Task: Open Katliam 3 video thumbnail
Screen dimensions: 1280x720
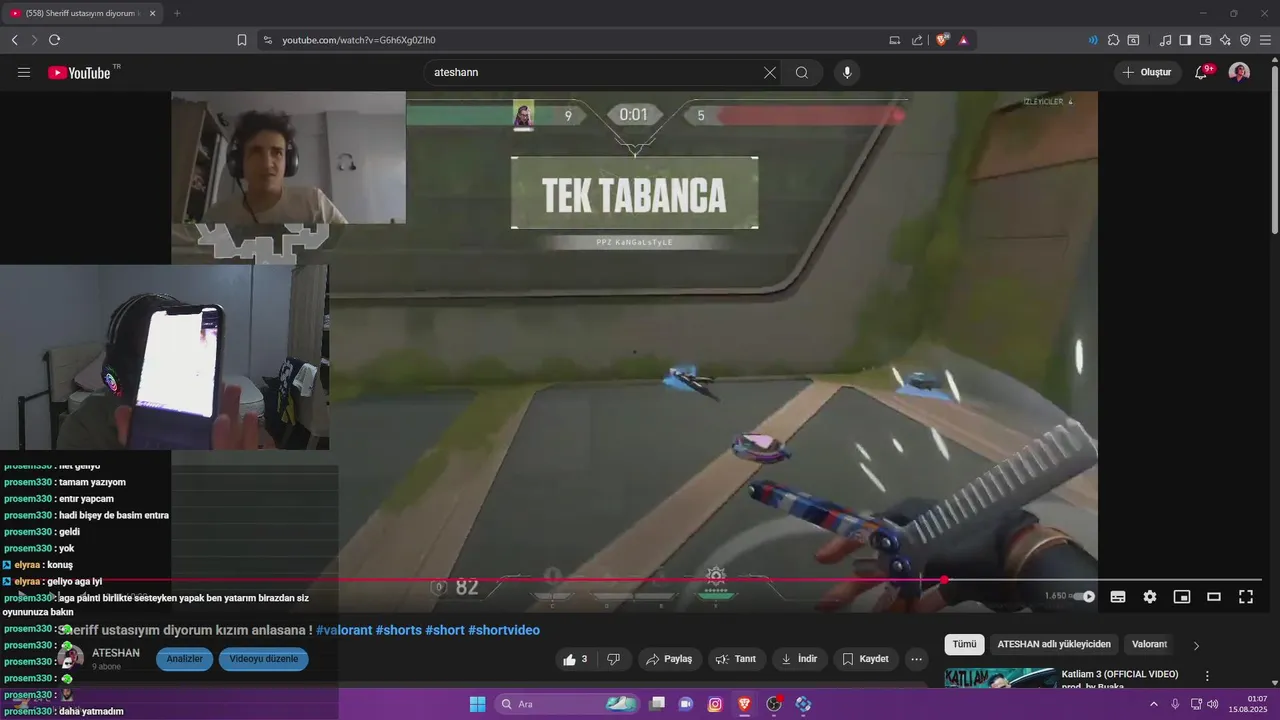Action: 1000,678
